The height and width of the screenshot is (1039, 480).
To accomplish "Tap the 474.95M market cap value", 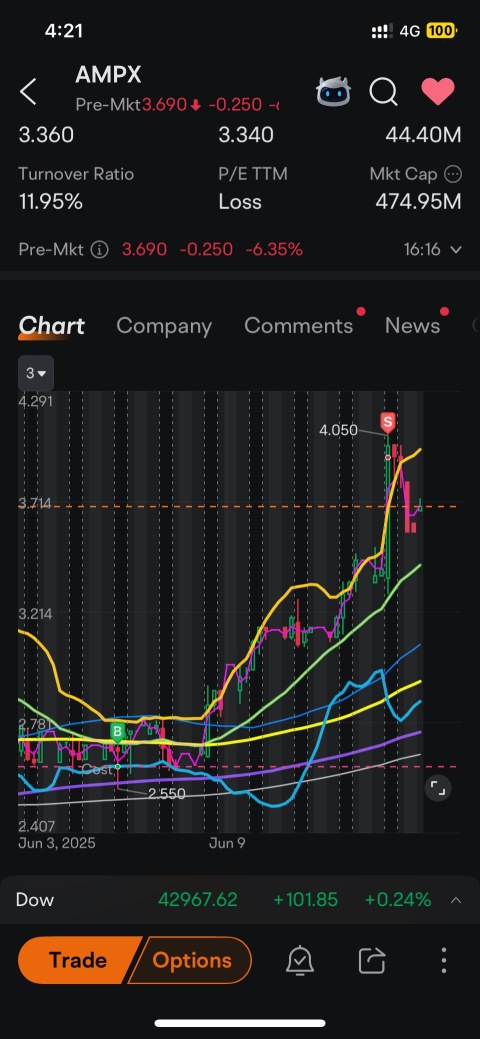I will point(418,201).
